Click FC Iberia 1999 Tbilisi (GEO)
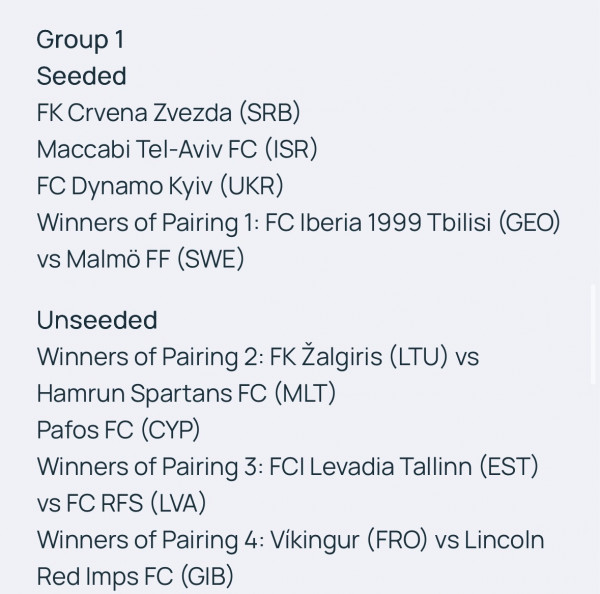The image size is (600, 594). click(413, 222)
